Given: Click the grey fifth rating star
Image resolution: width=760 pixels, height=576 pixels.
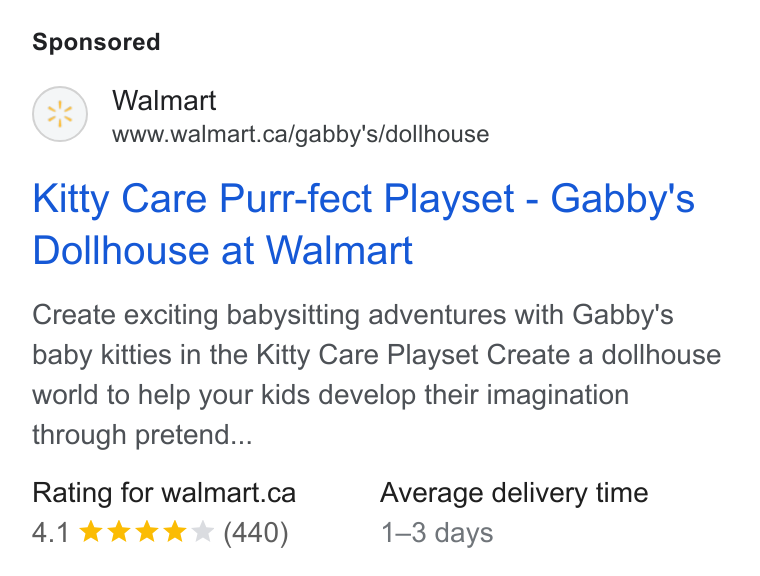Looking at the screenshot, I should tap(203, 531).
